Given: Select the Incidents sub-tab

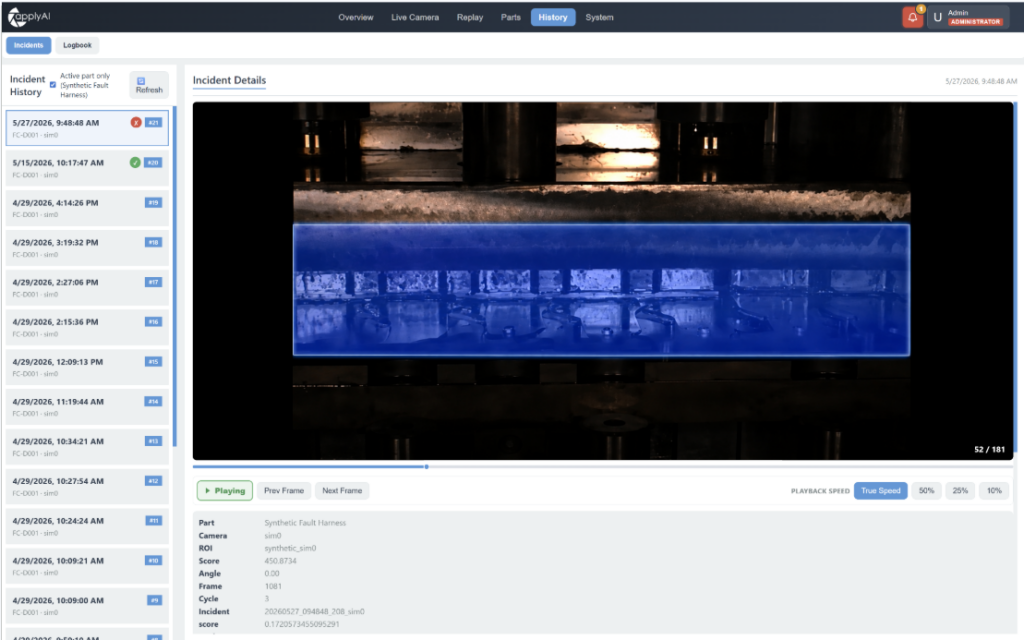Looking at the screenshot, I should [x=29, y=45].
